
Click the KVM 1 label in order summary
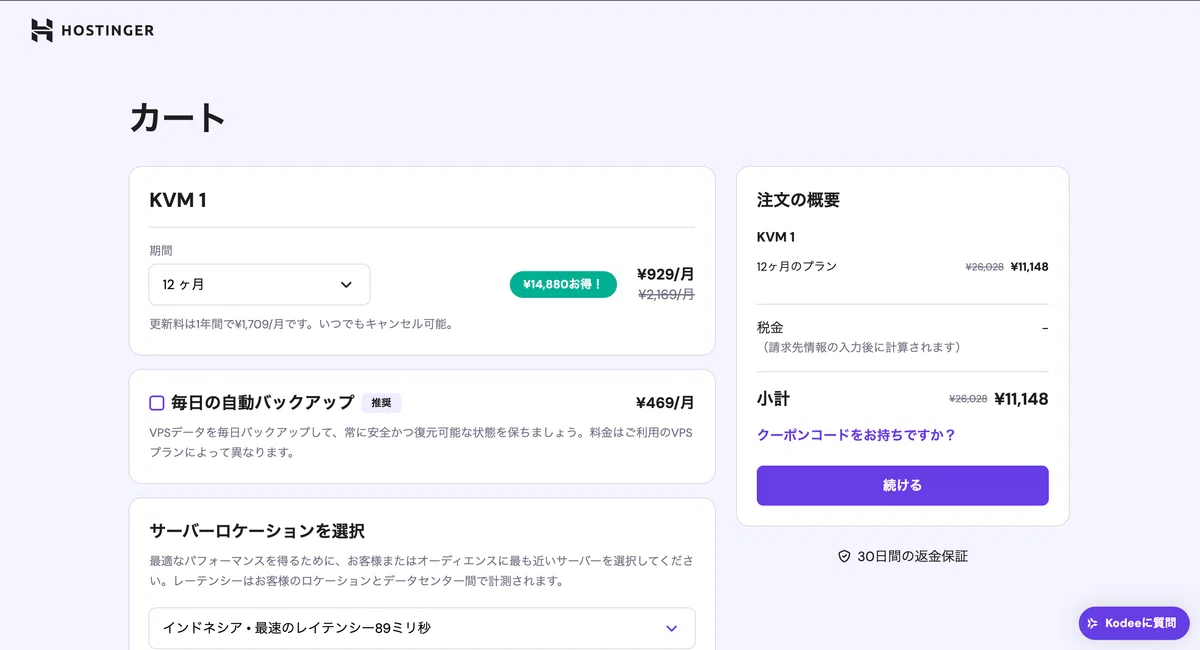click(776, 237)
